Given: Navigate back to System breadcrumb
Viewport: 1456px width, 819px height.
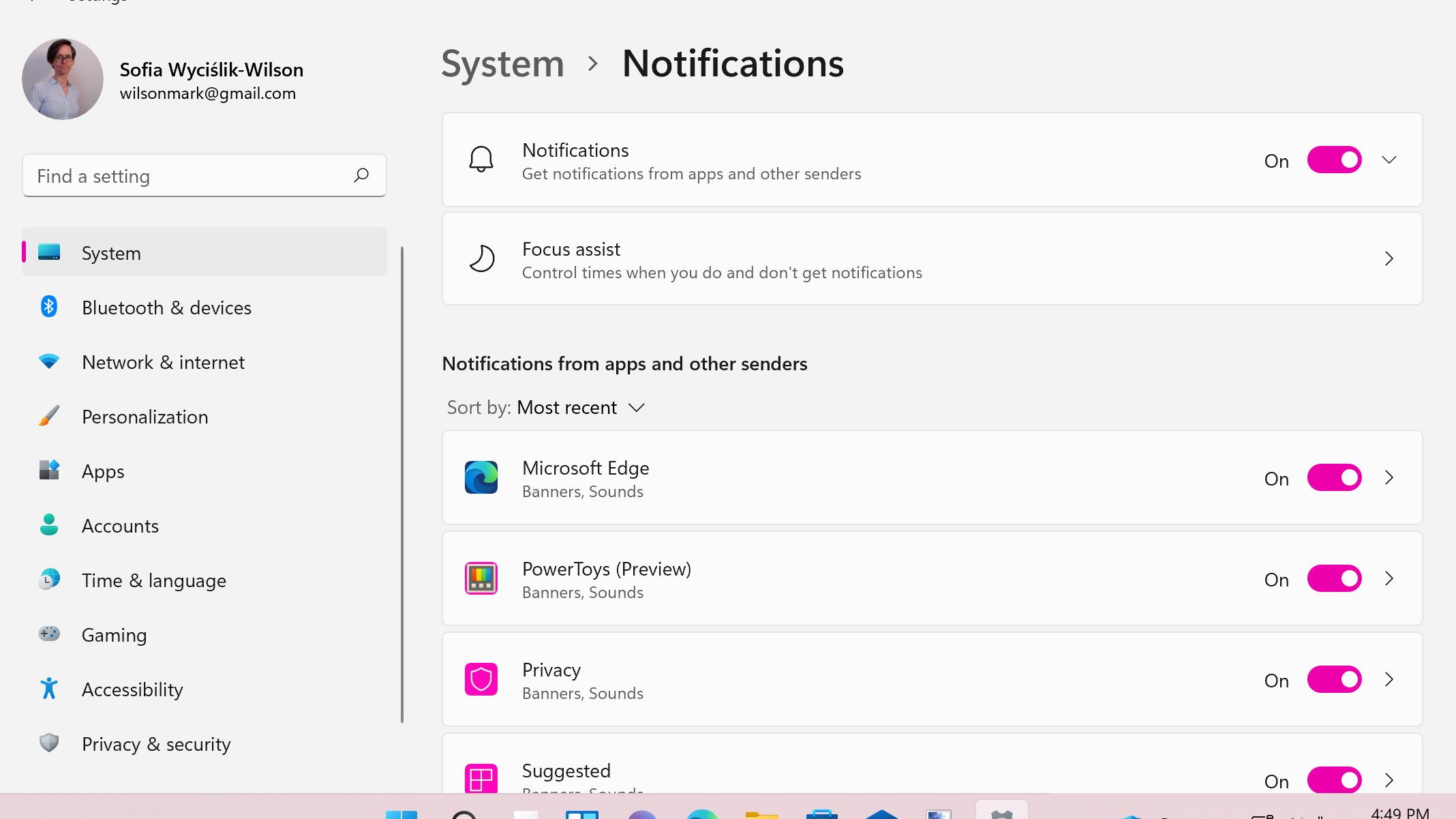Looking at the screenshot, I should (502, 64).
